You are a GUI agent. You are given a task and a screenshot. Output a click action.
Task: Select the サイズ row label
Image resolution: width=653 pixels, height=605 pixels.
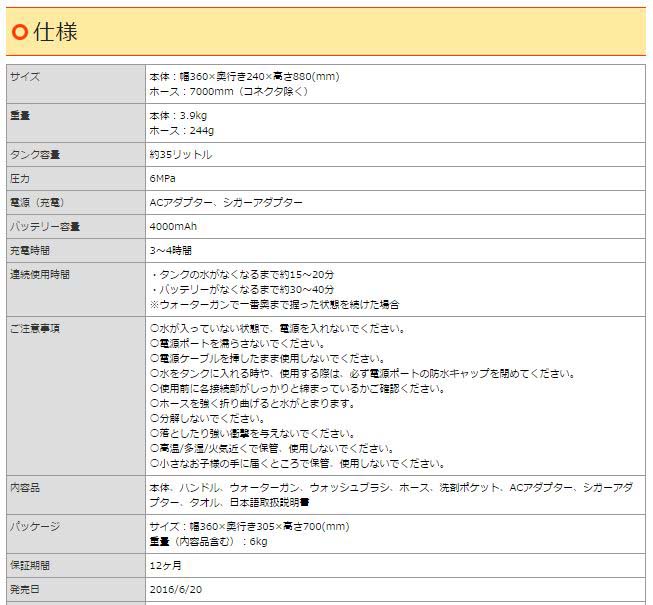[25, 77]
